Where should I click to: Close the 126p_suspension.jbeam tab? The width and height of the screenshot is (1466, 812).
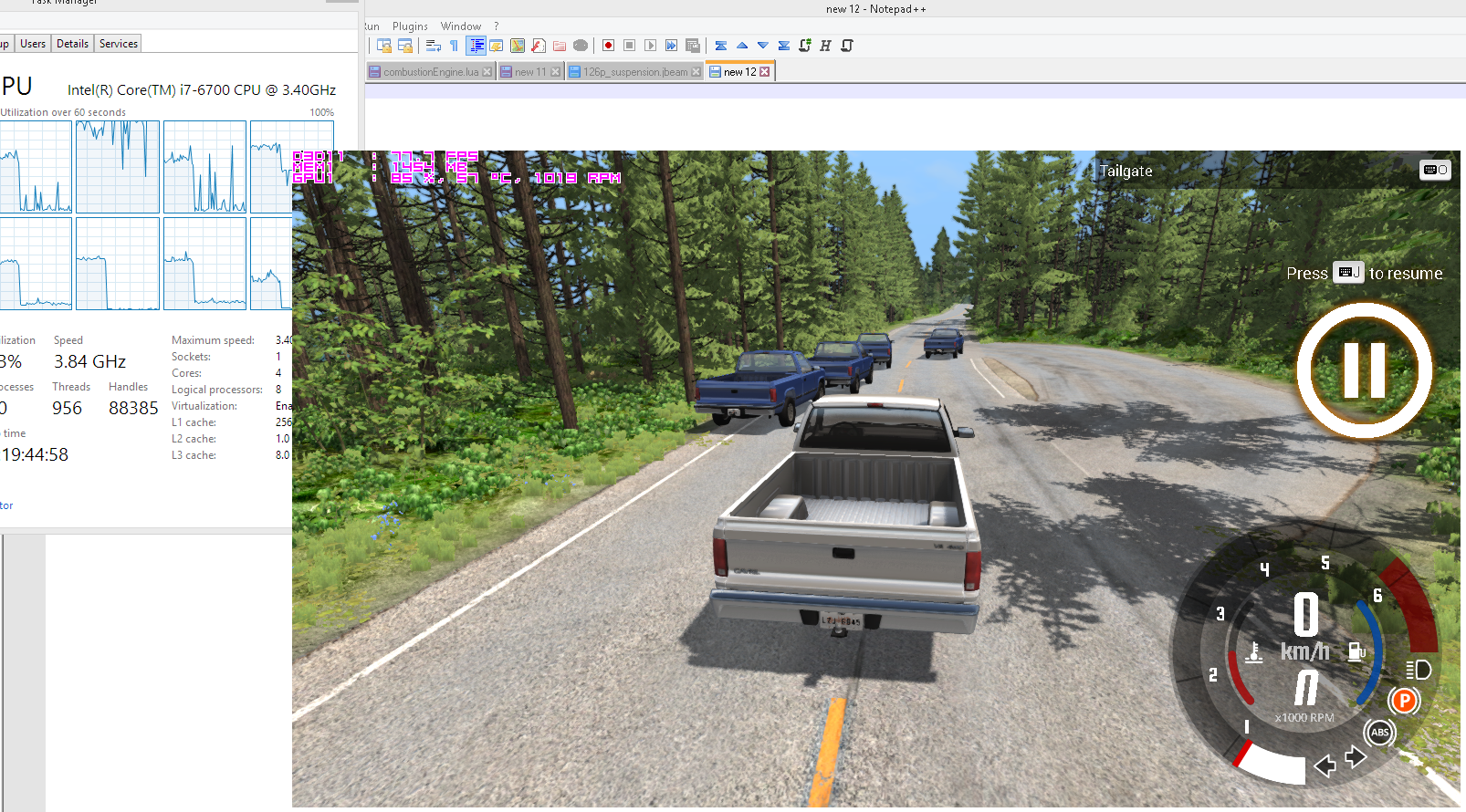(696, 72)
